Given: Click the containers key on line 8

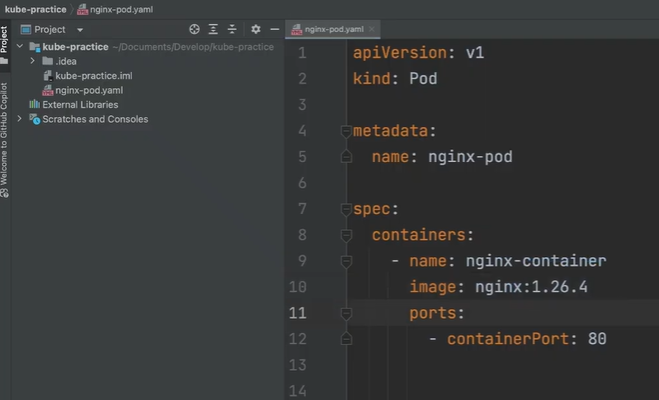Looking at the screenshot, I should 419,235.
